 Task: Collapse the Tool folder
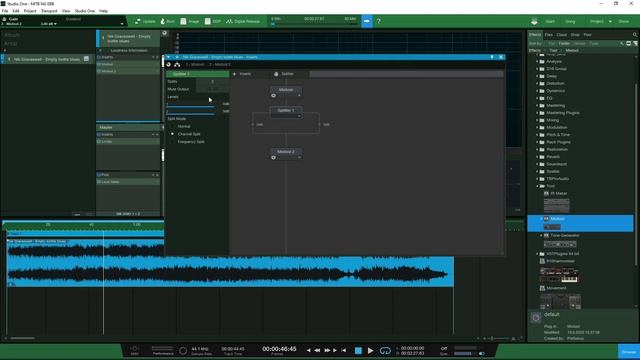click(x=537, y=186)
